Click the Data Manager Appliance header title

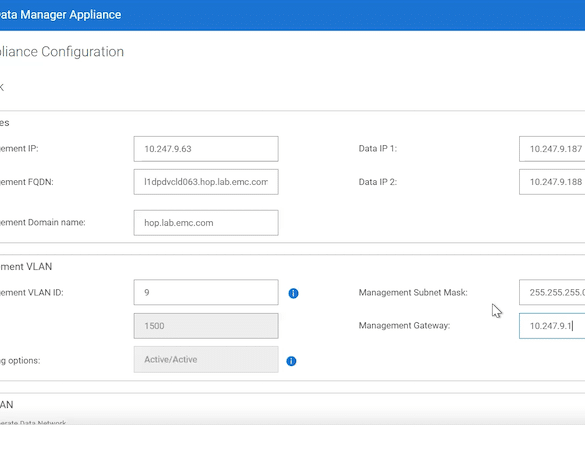[60, 15]
